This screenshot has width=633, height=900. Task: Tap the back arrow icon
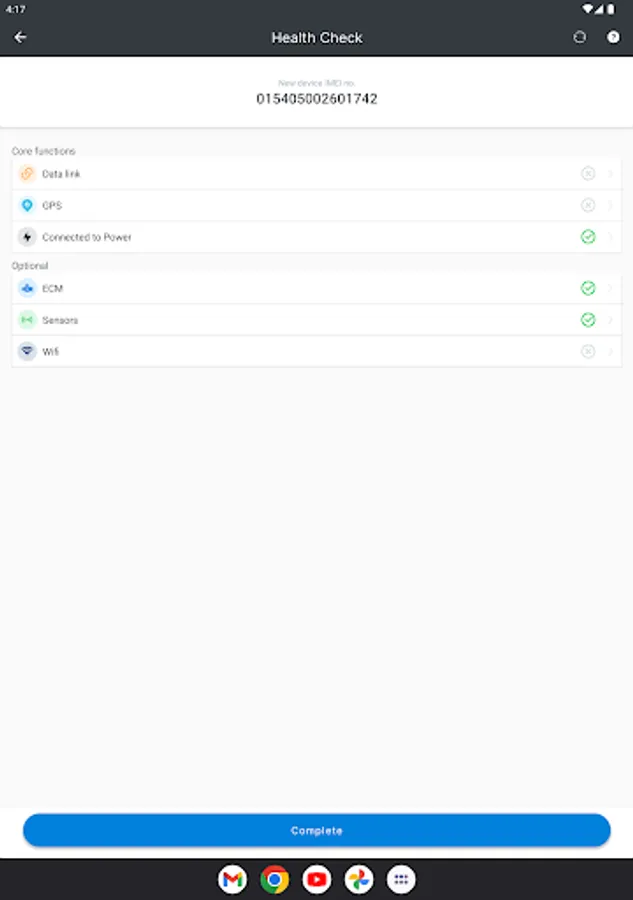[20, 37]
